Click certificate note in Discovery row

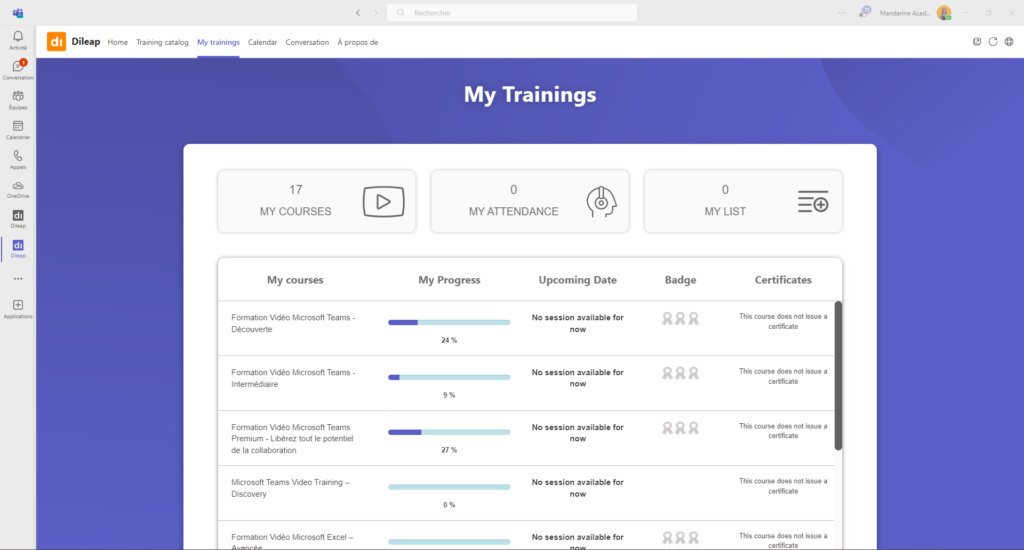click(783, 486)
